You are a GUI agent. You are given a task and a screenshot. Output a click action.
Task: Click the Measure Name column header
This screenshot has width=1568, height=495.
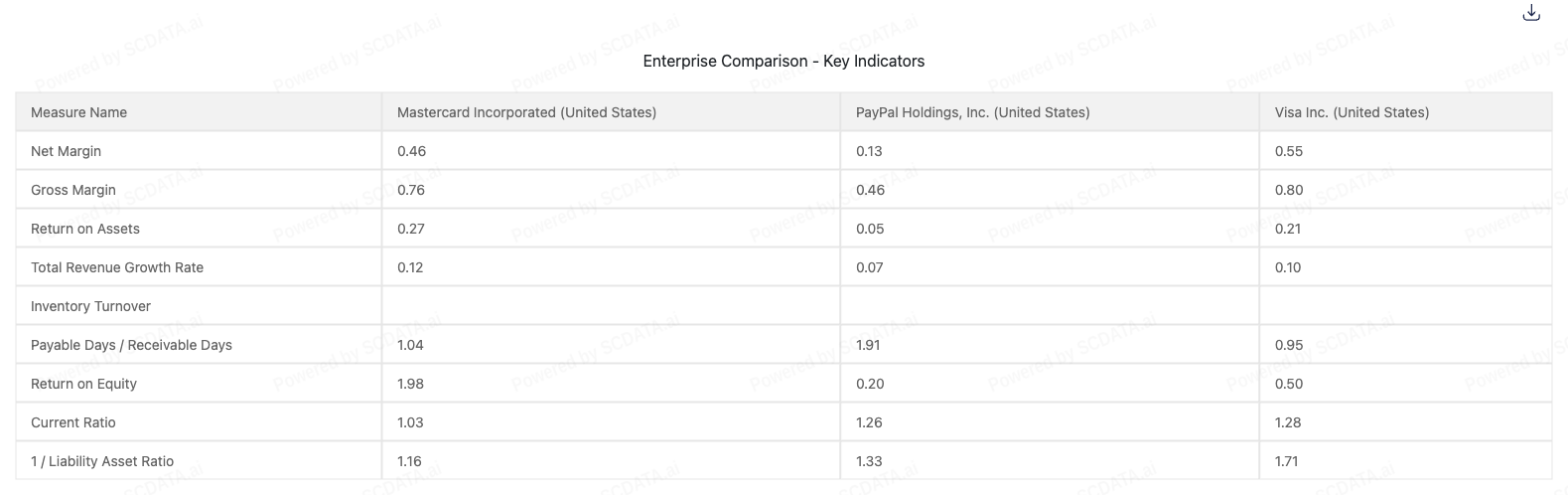coord(78,112)
